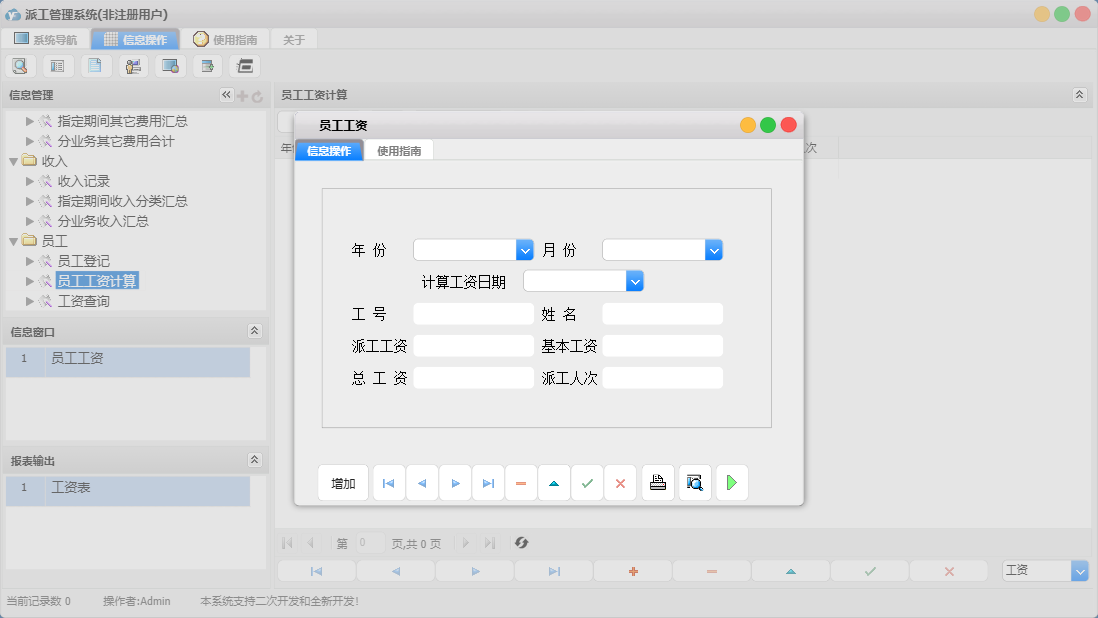1098x618 pixels.
Task: Cancel editing with the red X icon
Action: pos(620,482)
